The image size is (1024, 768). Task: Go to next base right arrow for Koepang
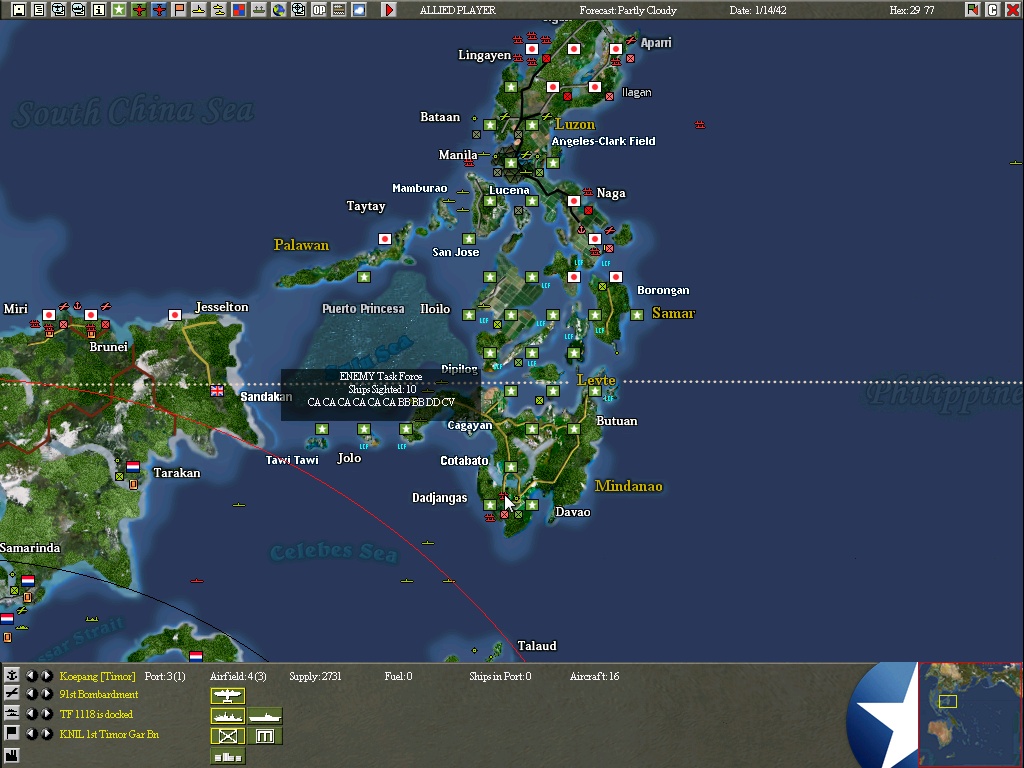click(47, 675)
